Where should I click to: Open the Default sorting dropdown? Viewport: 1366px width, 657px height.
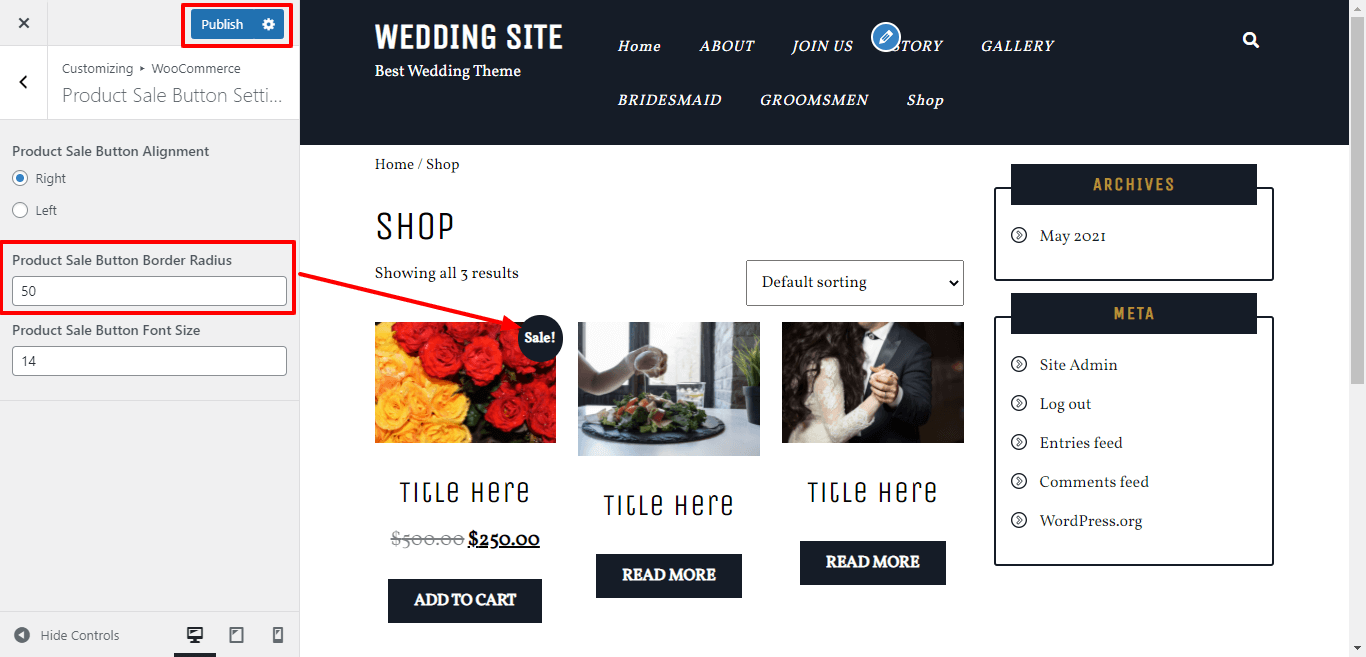tap(855, 283)
